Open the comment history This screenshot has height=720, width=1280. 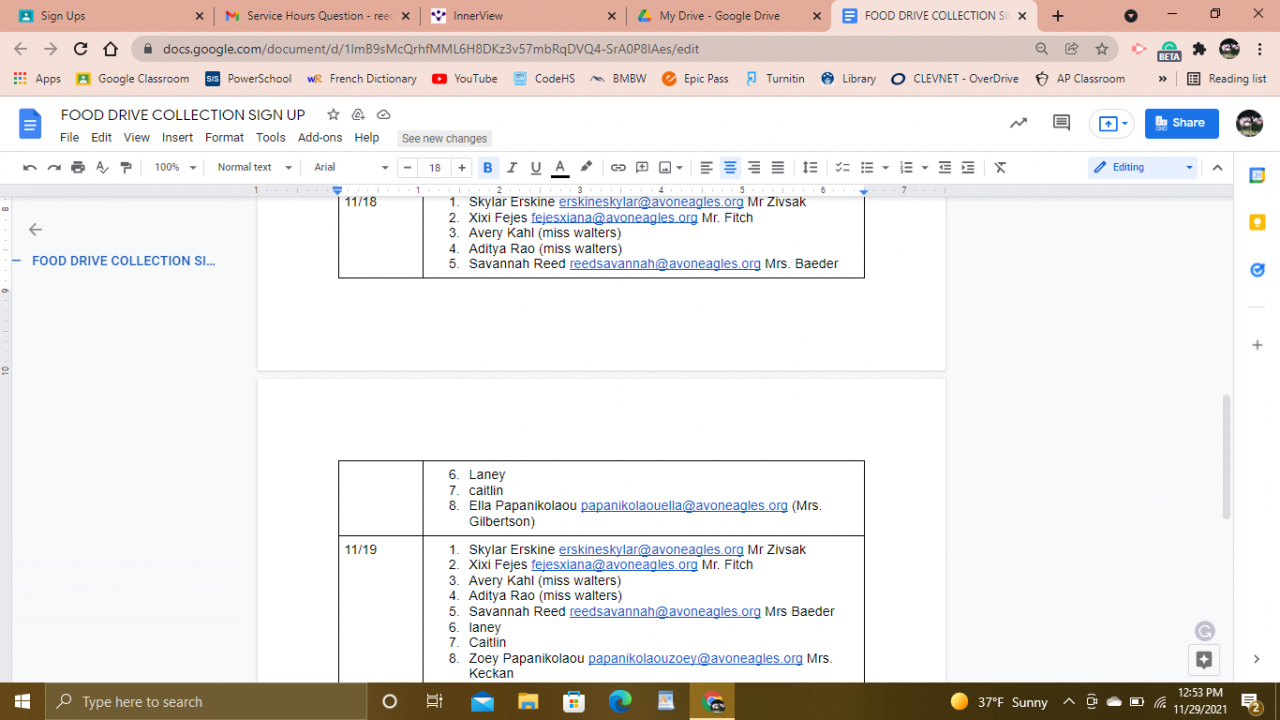(x=1062, y=123)
